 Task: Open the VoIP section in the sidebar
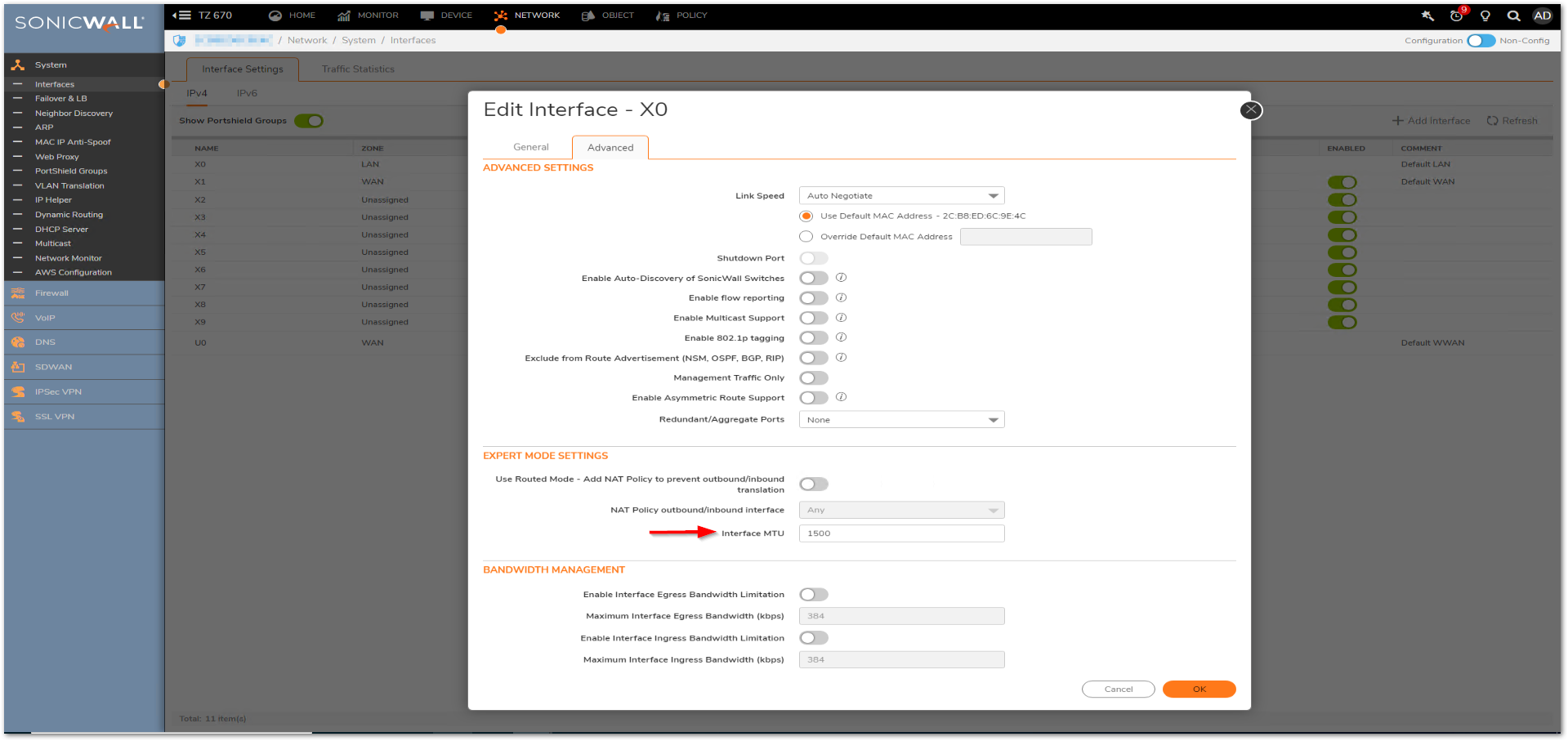point(84,318)
